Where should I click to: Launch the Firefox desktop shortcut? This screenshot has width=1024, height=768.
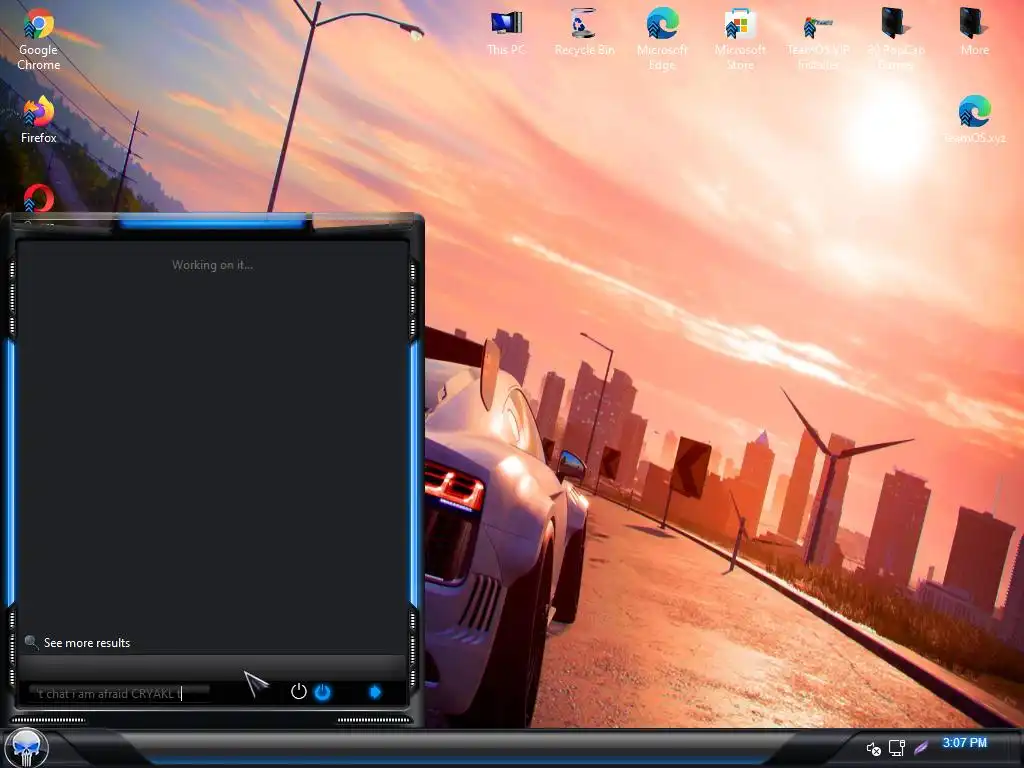click(x=39, y=120)
